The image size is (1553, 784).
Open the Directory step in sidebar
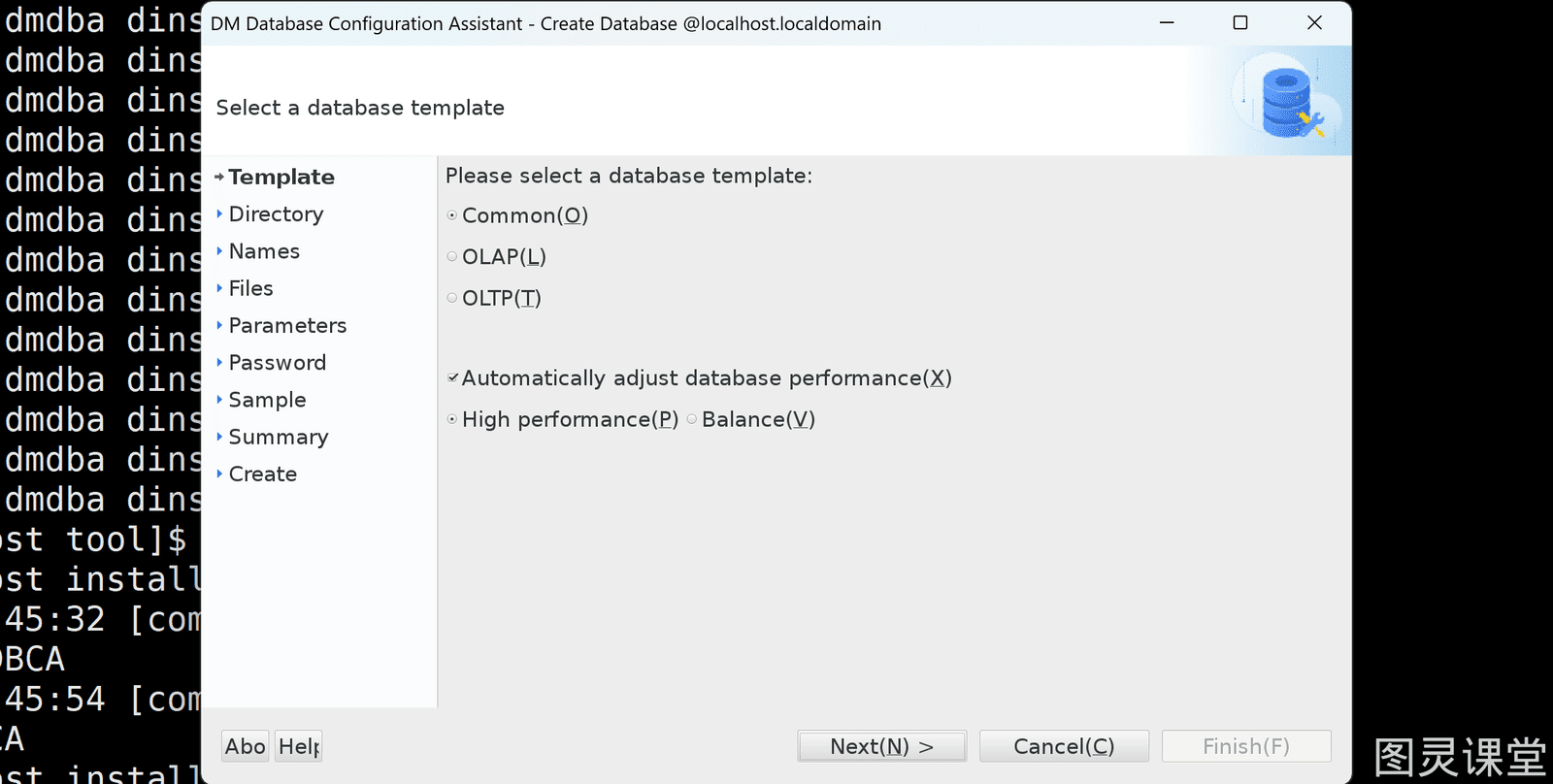276,214
